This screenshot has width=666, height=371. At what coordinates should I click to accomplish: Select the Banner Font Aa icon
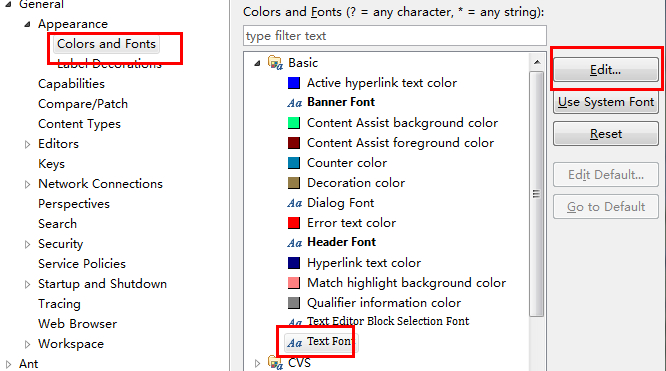[x=294, y=103]
